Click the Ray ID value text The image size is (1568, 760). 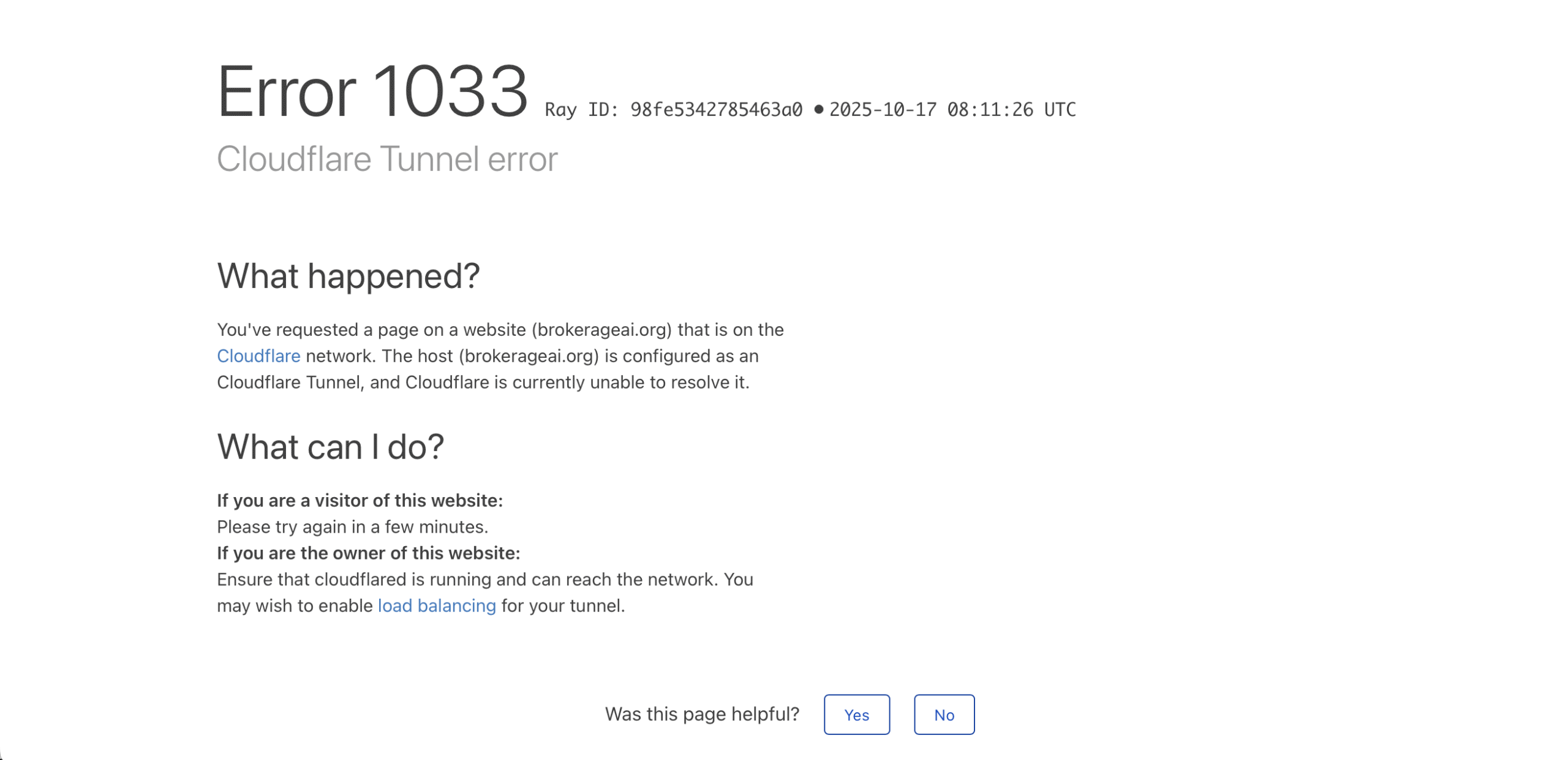715,110
